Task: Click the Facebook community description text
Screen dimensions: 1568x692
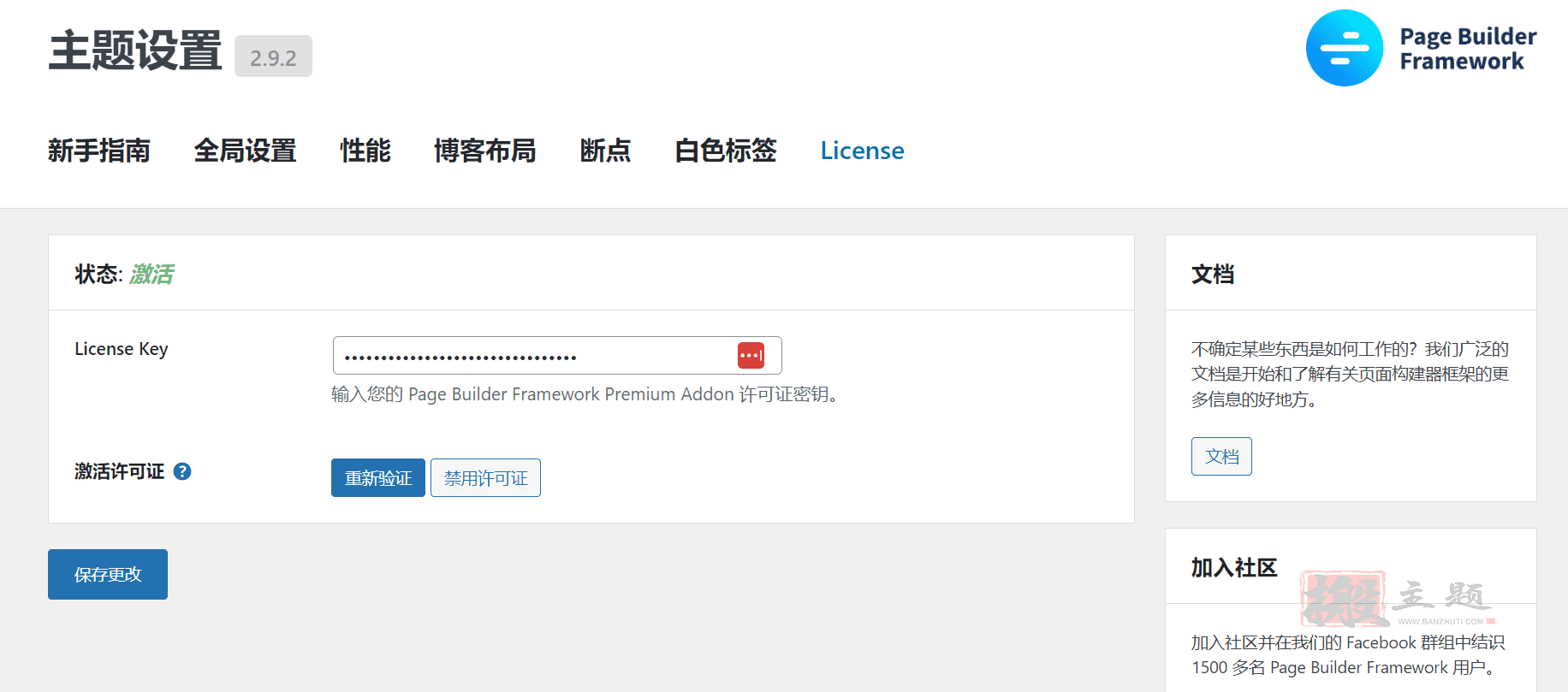Action: pyautogui.click(x=1348, y=654)
